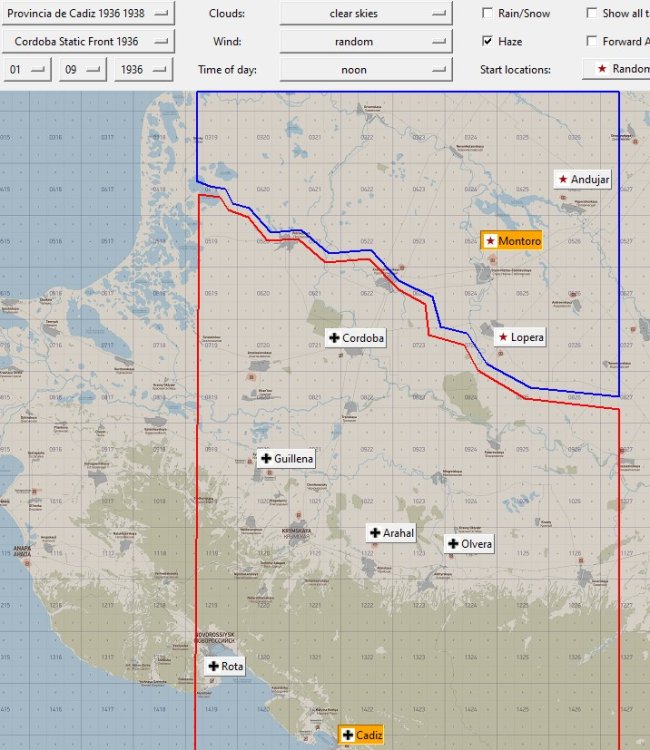Click the Random start locations button

click(617, 69)
